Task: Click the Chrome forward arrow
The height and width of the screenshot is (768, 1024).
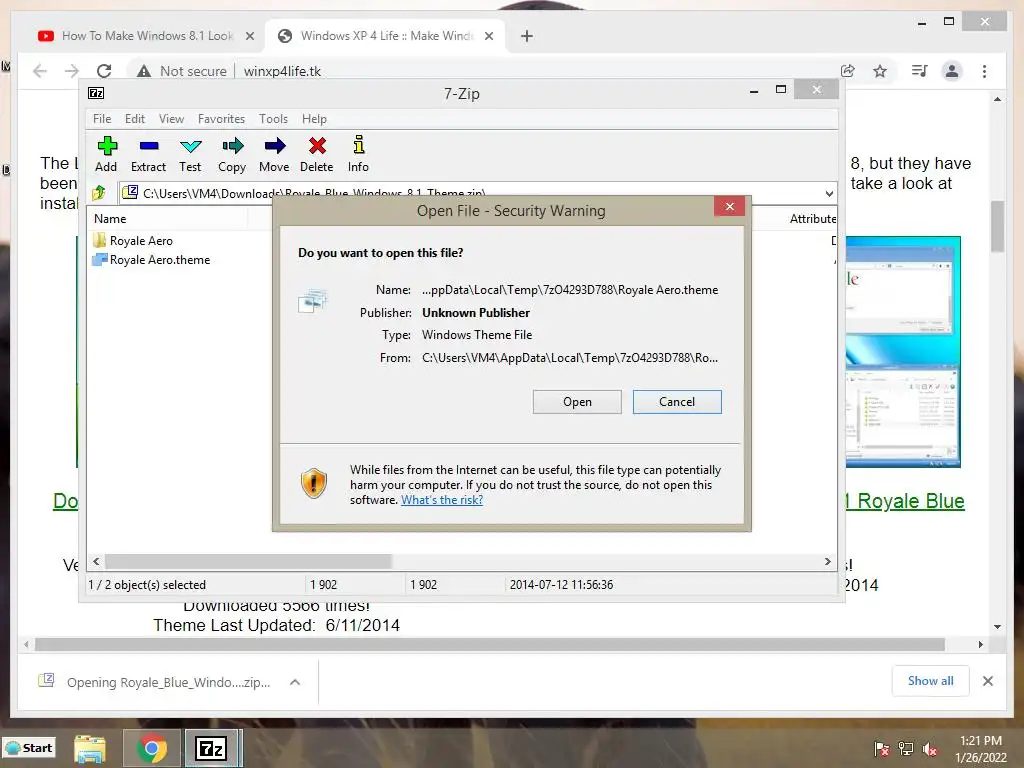Action: point(72,71)
